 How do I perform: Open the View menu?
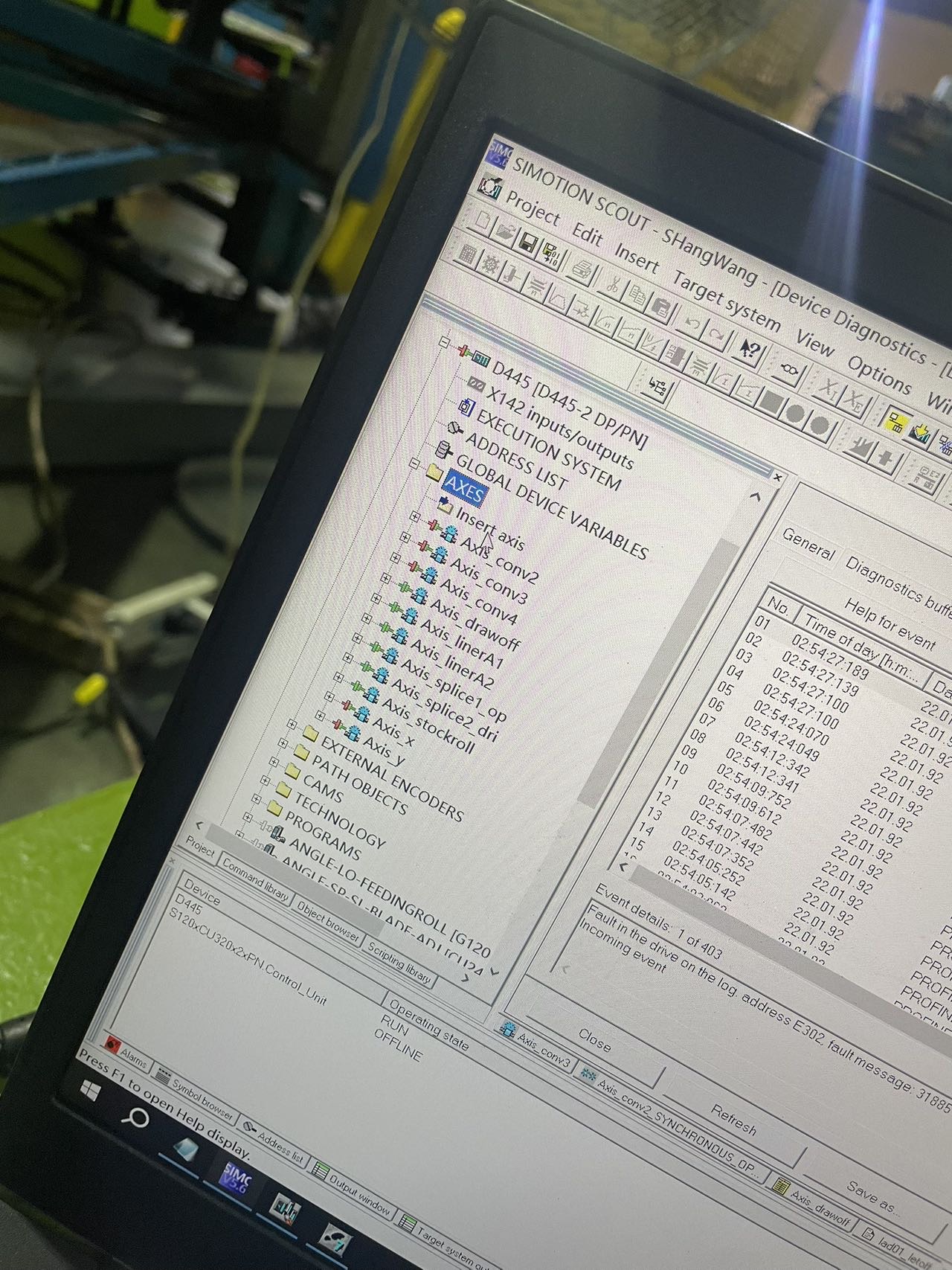click(x=815, y=344)
